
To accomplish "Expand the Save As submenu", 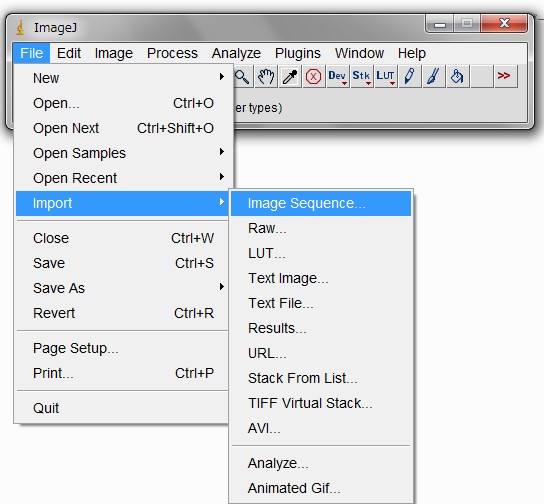I will [121, 288].
